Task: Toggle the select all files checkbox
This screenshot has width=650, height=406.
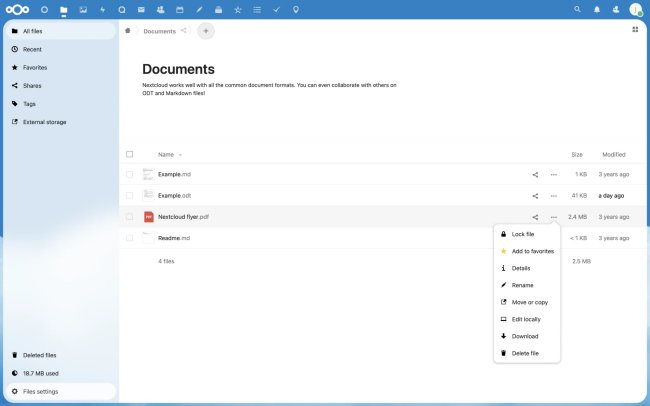Action: click(129, 154)
